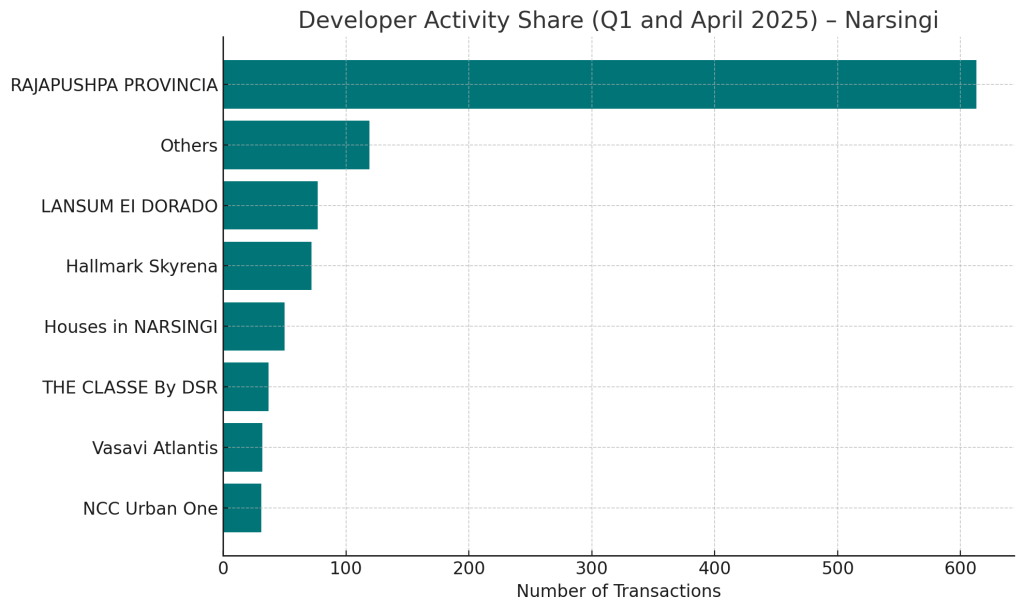Click the '0' tick label
1024x611 pixels.
click(x=223, y=569)
